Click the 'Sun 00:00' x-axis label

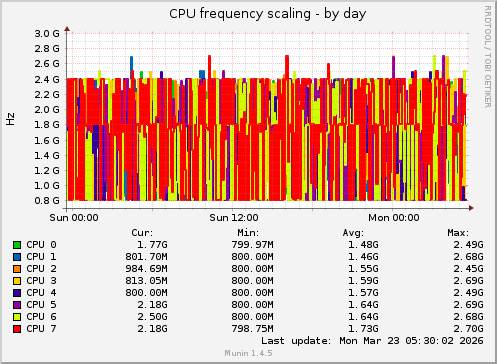(74, 218)
